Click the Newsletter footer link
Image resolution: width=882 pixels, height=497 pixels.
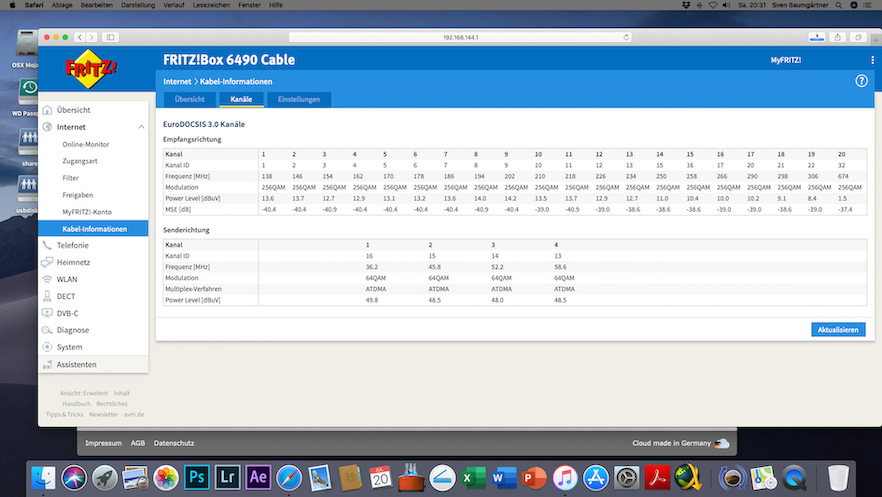[x=104, y=414]
